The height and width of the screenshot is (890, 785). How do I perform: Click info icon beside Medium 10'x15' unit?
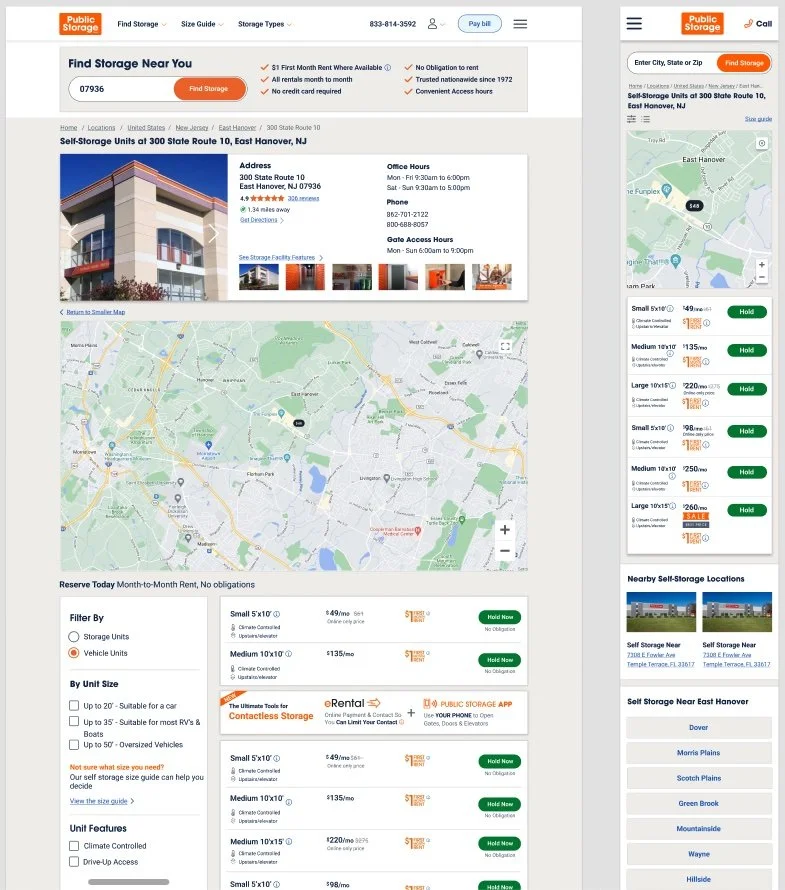(289, 842)
